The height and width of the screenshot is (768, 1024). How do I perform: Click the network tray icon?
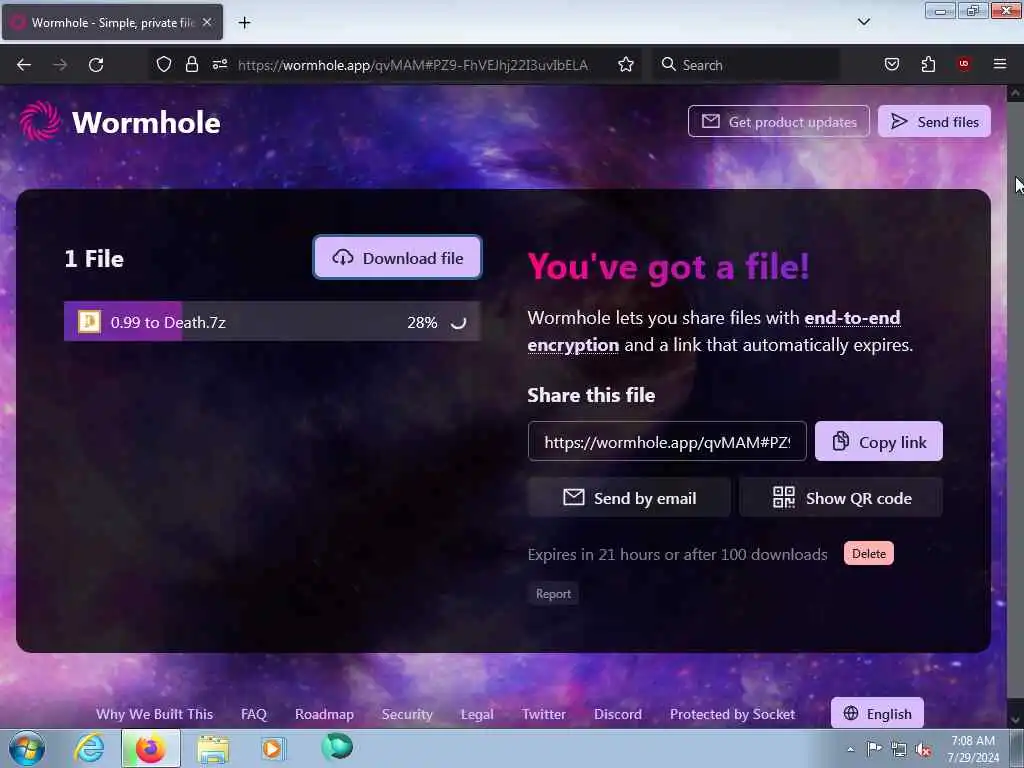[899, 749]
